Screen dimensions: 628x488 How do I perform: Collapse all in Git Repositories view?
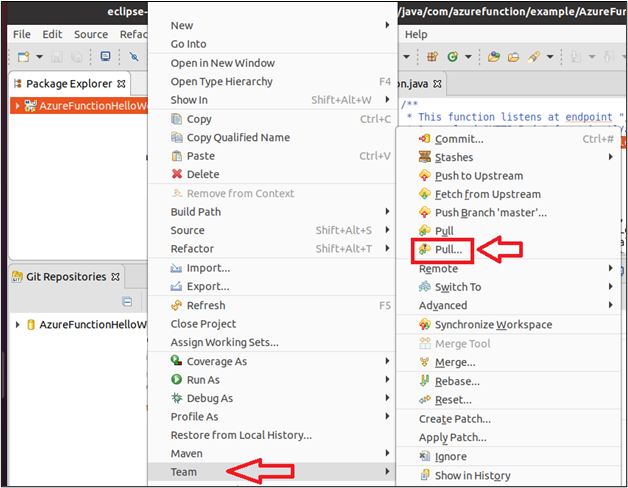pyautogui.click(x=127, y=301)
